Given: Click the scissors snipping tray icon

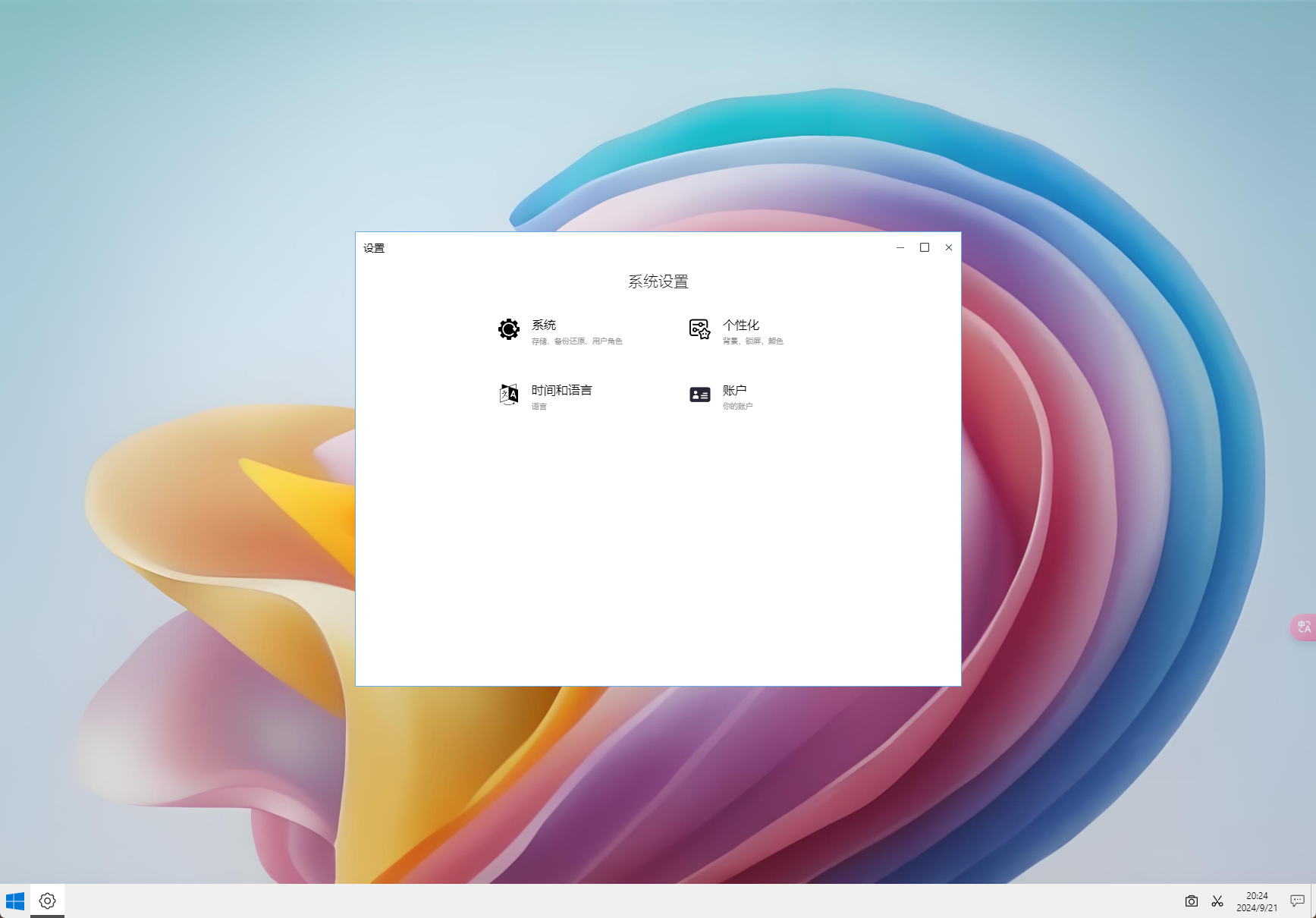Looking at the screenshot, I should point(1217,901).
